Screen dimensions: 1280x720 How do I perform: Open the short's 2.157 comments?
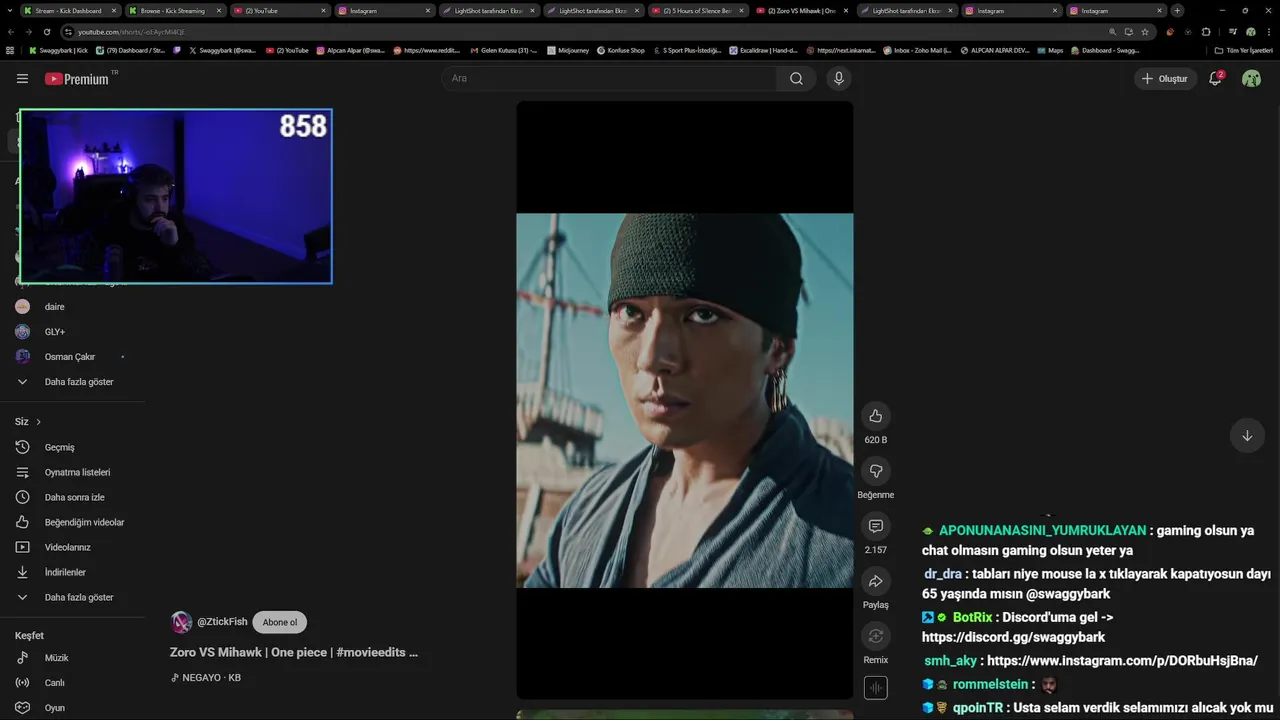point(875,526)
